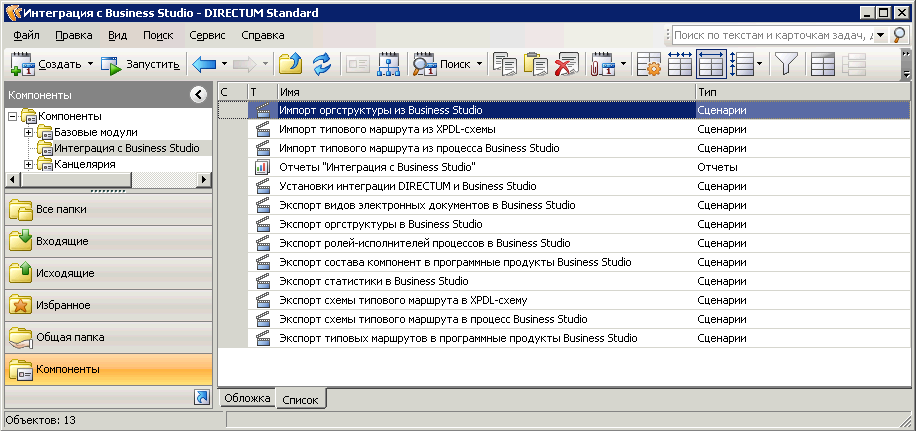Expand the Канцелярия tree node
The width and height of the screenshot is (916, 431).
(29, 164)
